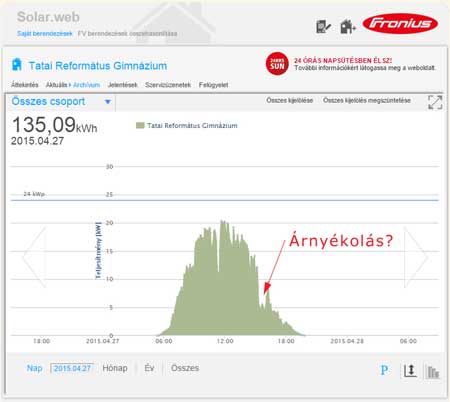Open the Aktuális menu item
Screen dimensions: 450x402
click(x=56, y=85)
